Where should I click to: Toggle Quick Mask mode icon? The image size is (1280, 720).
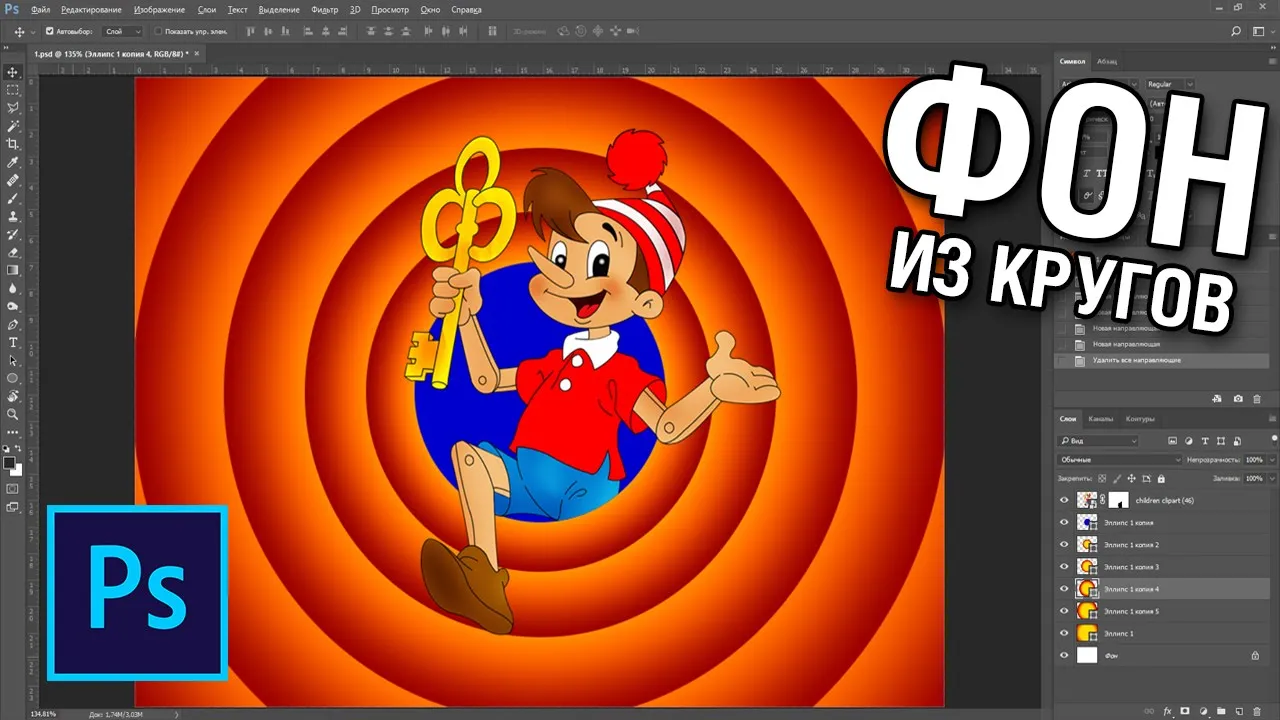(x=13, y=488)
